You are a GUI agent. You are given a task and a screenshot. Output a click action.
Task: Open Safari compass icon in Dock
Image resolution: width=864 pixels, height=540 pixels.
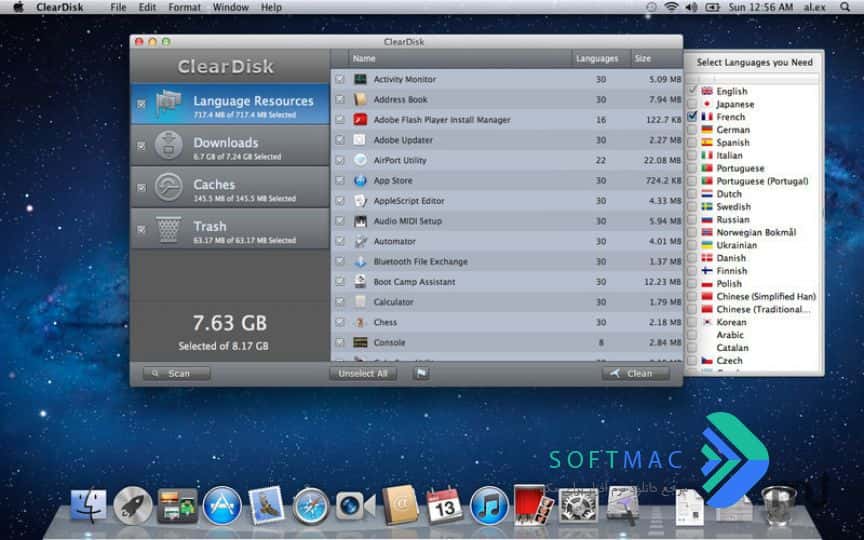coord(311,506)
